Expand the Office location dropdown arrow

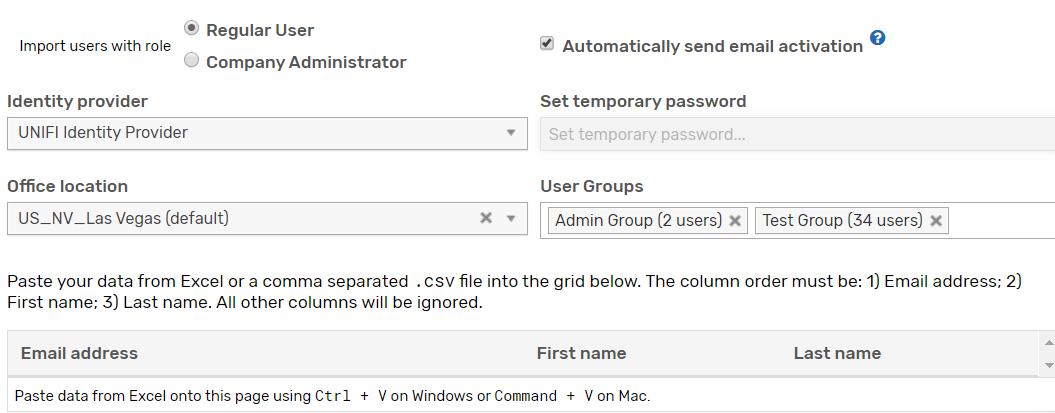[511, 218]
